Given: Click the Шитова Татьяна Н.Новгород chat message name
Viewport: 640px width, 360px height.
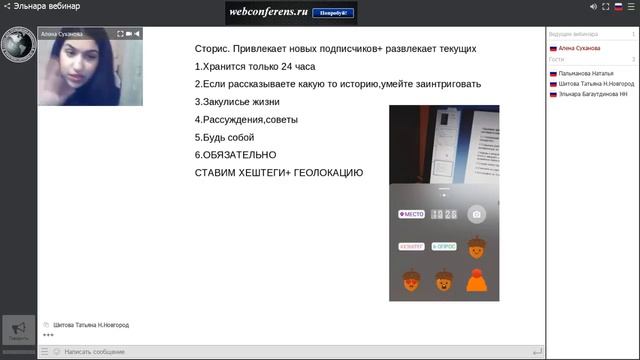Looking at the screenshot, I should pyautogui.click(x=91, y=325).
